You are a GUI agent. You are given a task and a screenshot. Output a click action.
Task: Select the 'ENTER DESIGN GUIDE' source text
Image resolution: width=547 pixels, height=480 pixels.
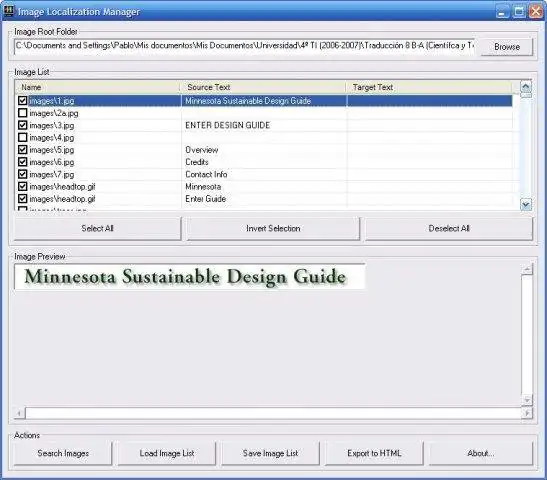coord(227,125)
